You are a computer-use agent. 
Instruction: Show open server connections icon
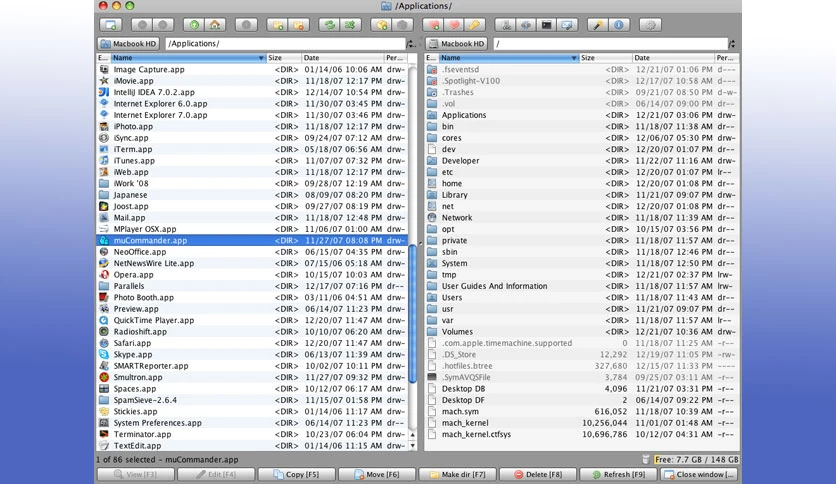526,25
